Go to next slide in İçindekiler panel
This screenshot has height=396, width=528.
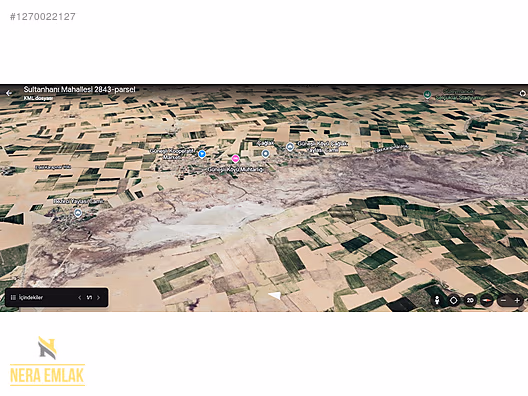(x=99, y=297)
